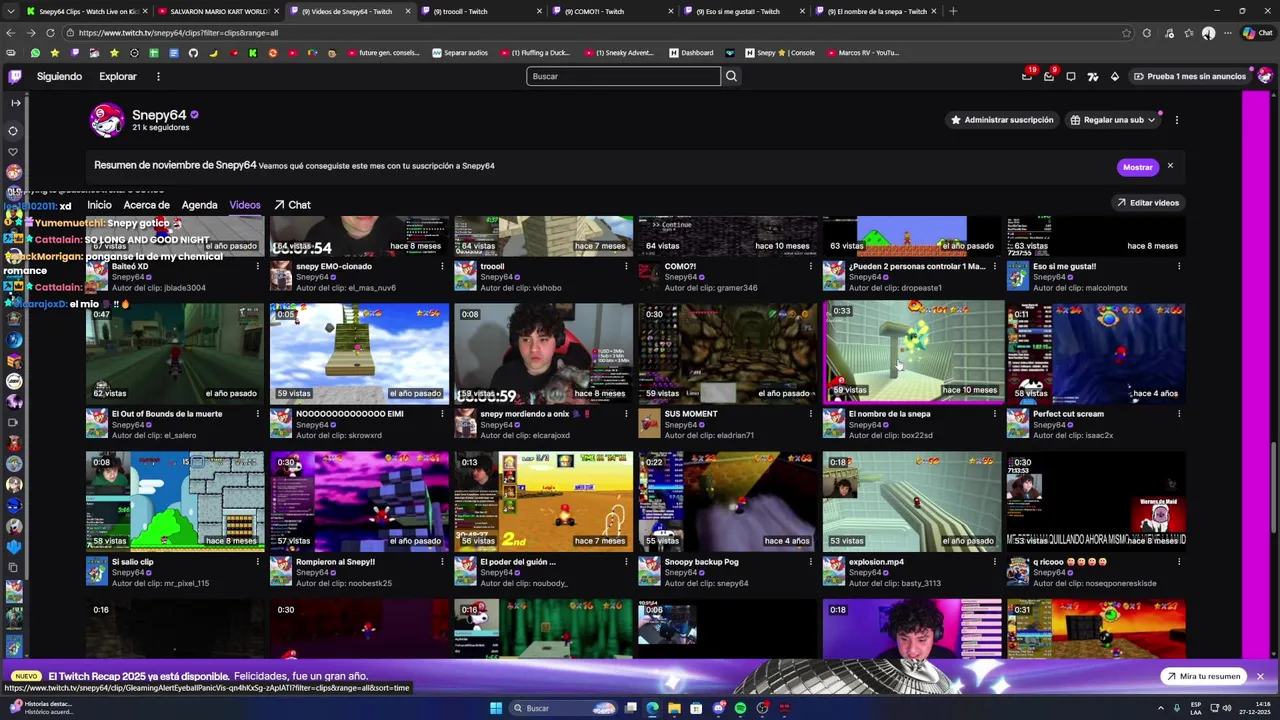Open the Prime loot crown icon
The width and height of the screenshot is (1280, 720).
click(x=1027, y=76)
